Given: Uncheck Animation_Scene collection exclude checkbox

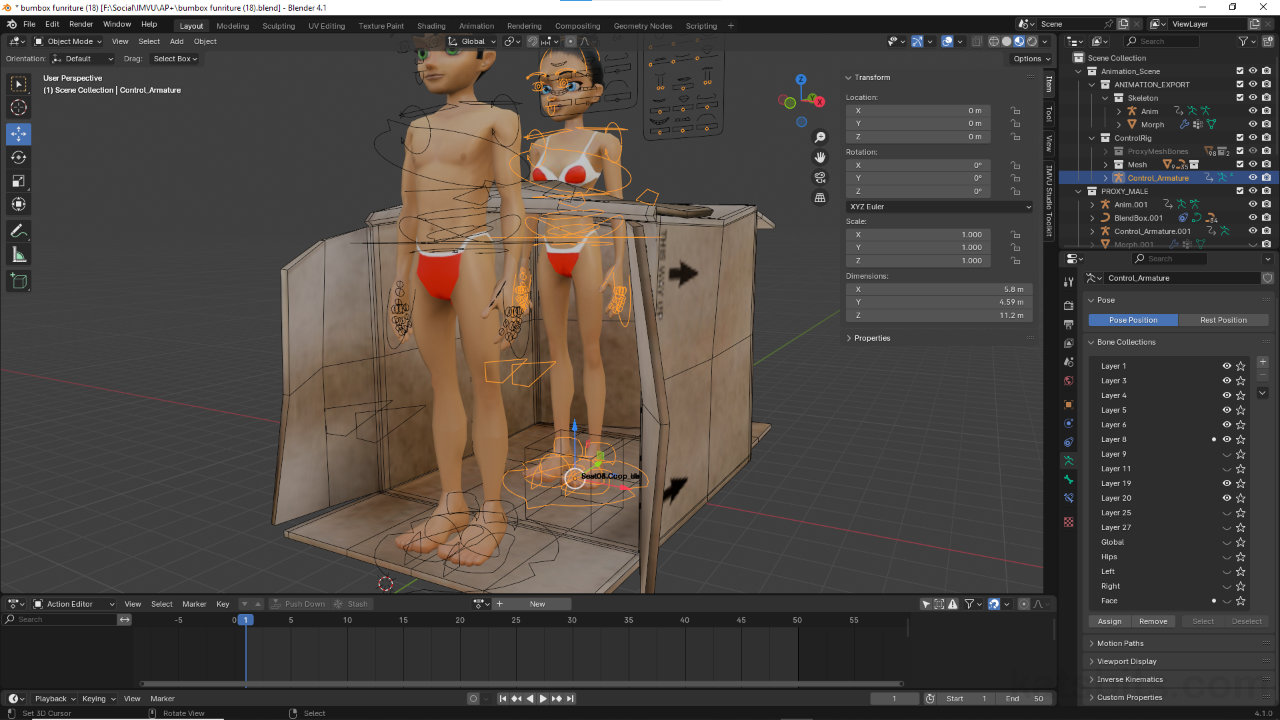Looking at the screenshot, I should (1240, 71).
